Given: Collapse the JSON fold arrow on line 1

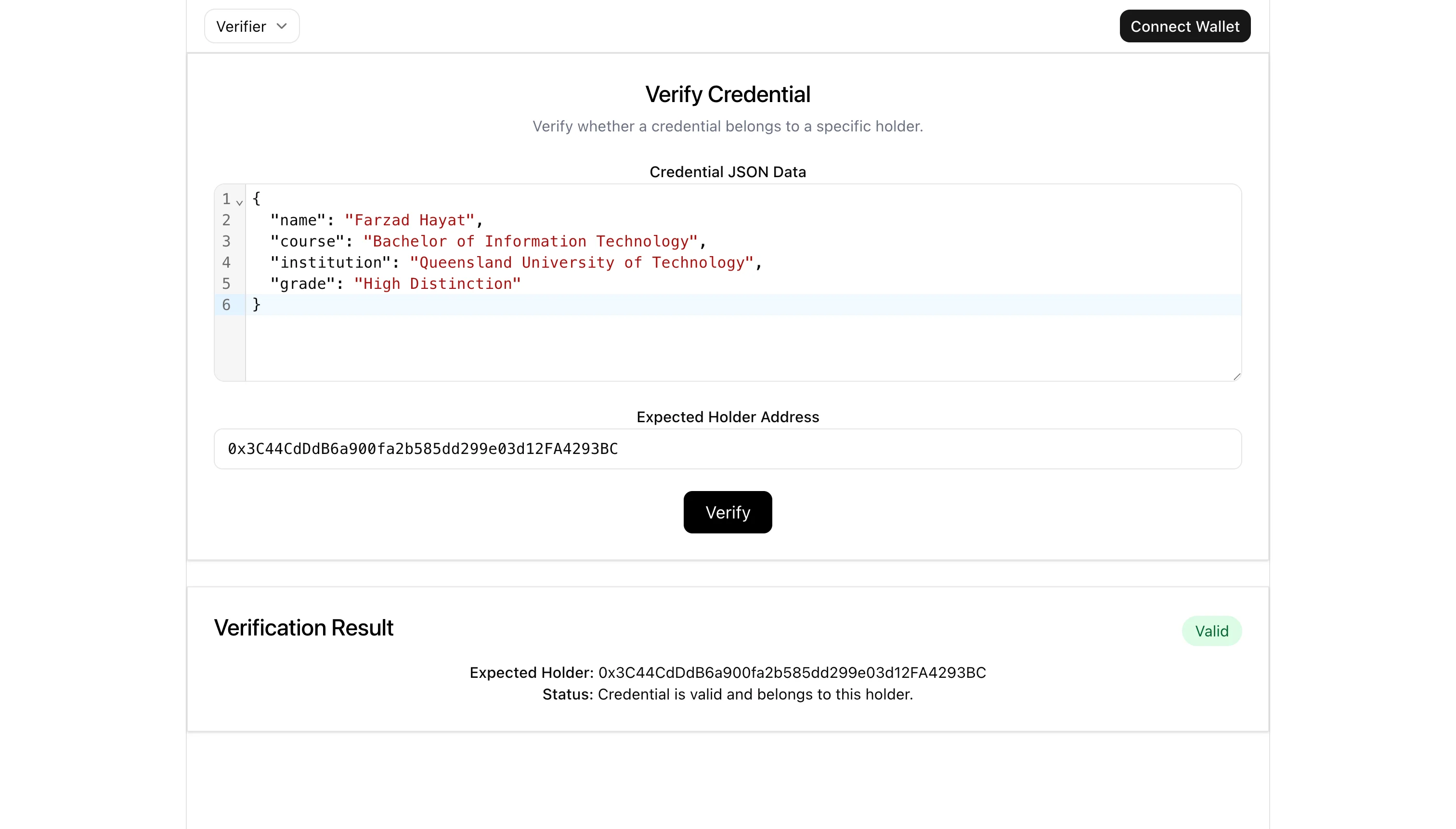Looking at the screenshot, I should (239, 202).
